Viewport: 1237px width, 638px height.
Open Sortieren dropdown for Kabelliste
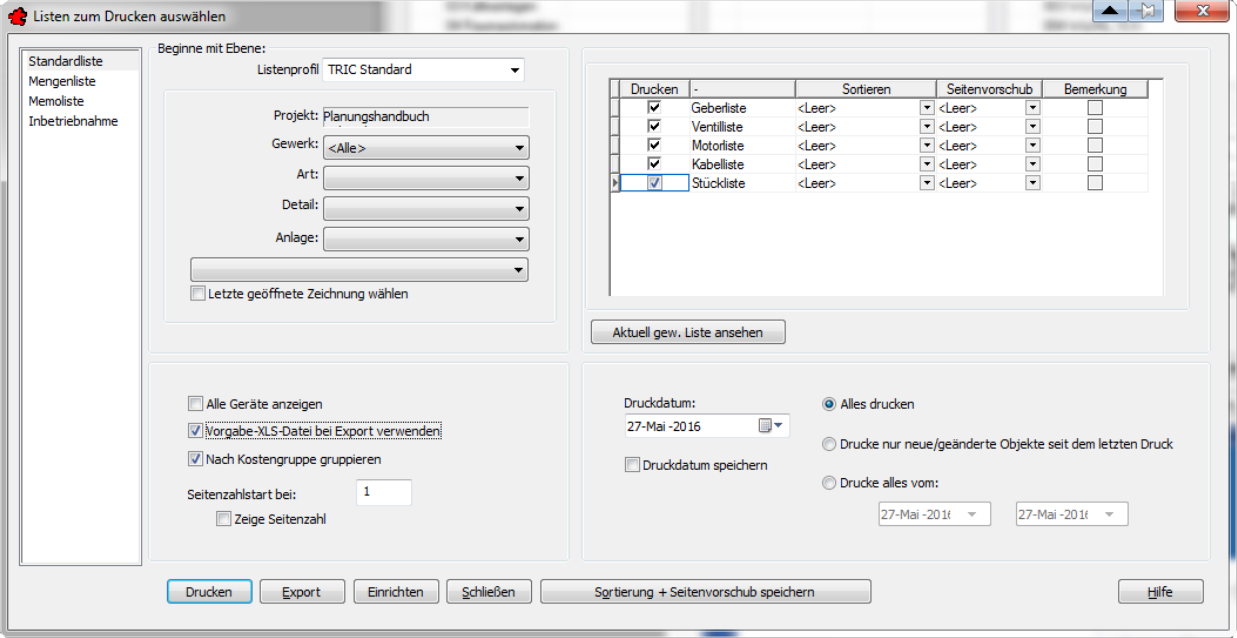[927, 164]
